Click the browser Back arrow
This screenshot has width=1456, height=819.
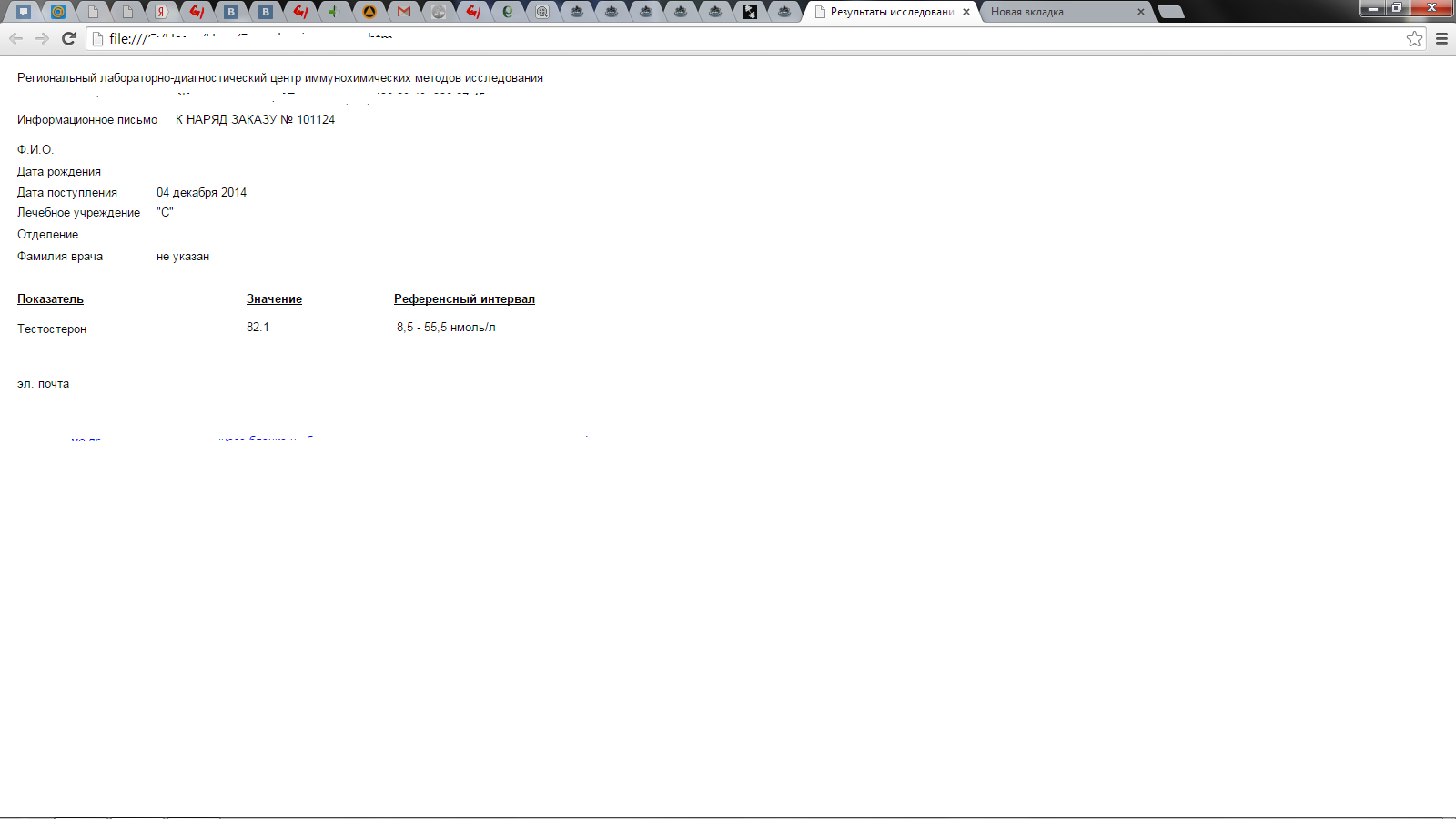pyautogui.click(x=15, y=38)
